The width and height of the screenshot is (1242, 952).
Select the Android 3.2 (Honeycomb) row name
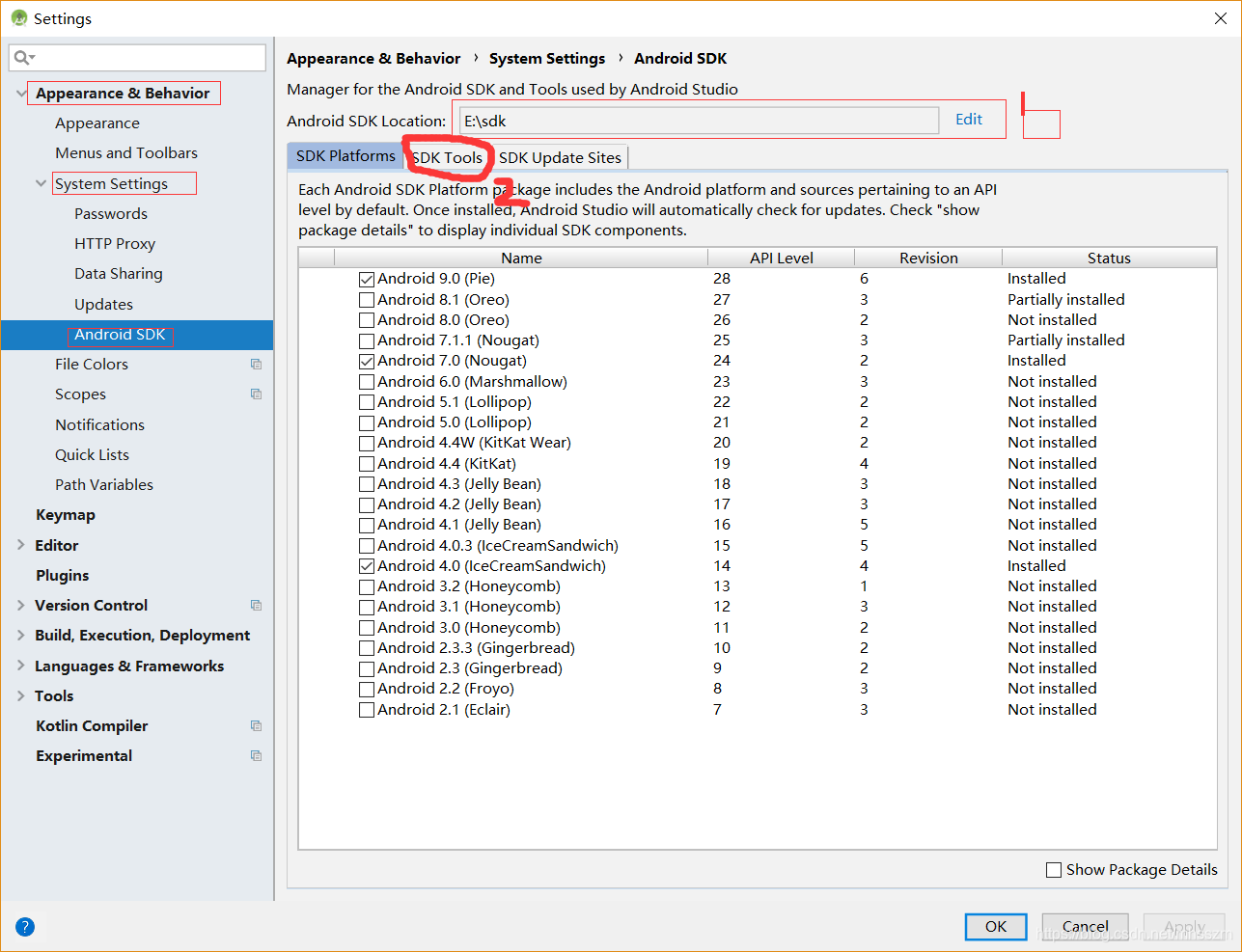coord(469,586)
